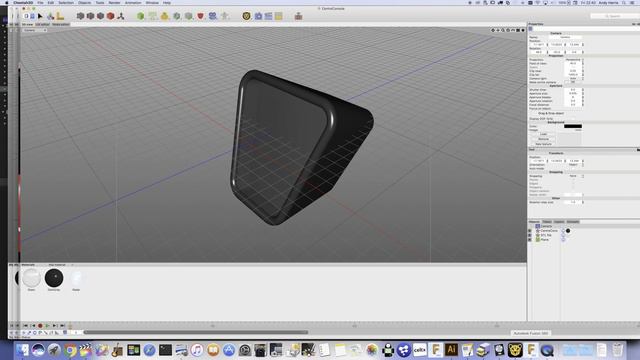This screenshot has width=640, height=360.
Task: Toggle visibility of the CentreCons object
Action: (x=530, y=231)
